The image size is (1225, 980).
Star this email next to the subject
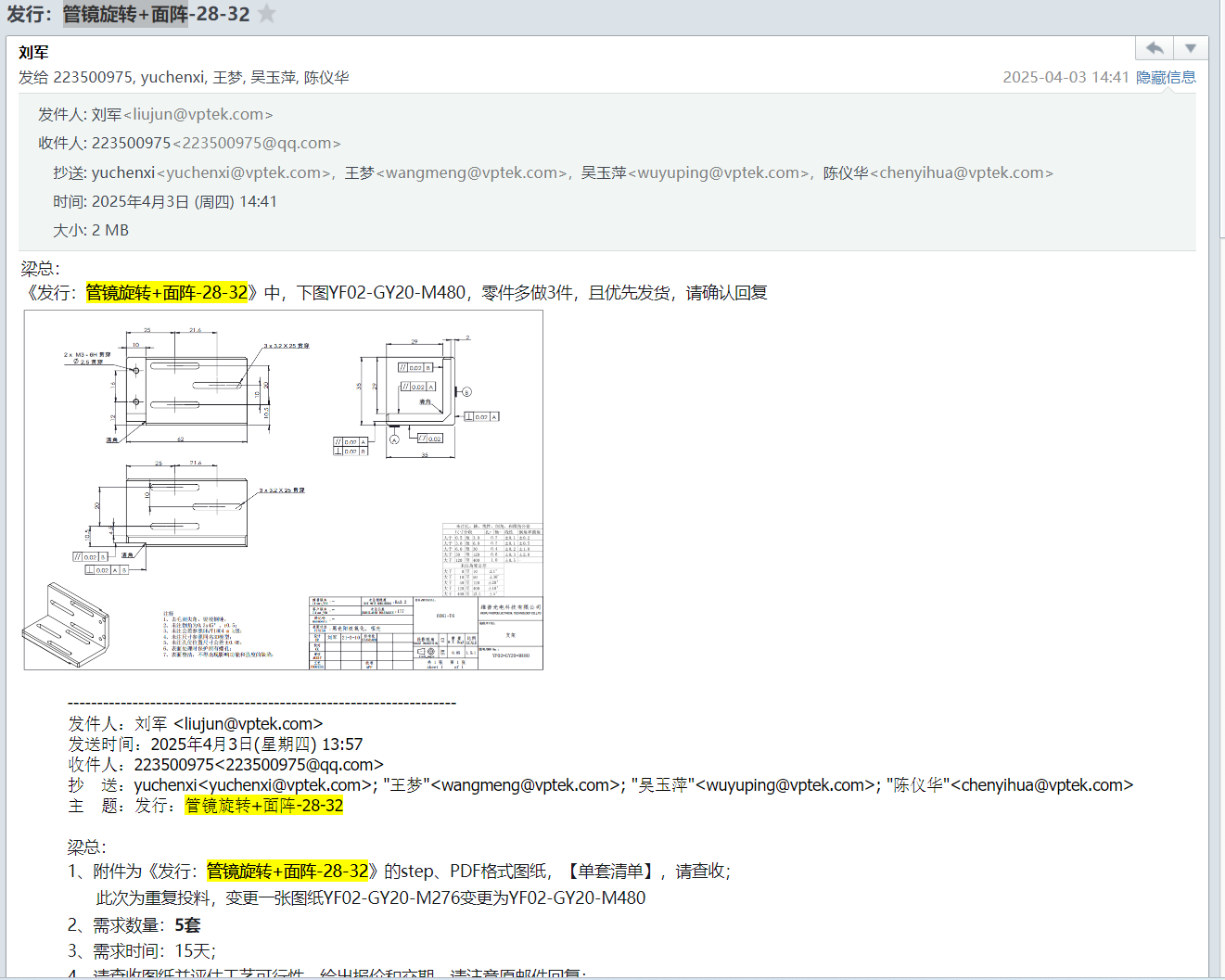267,14
